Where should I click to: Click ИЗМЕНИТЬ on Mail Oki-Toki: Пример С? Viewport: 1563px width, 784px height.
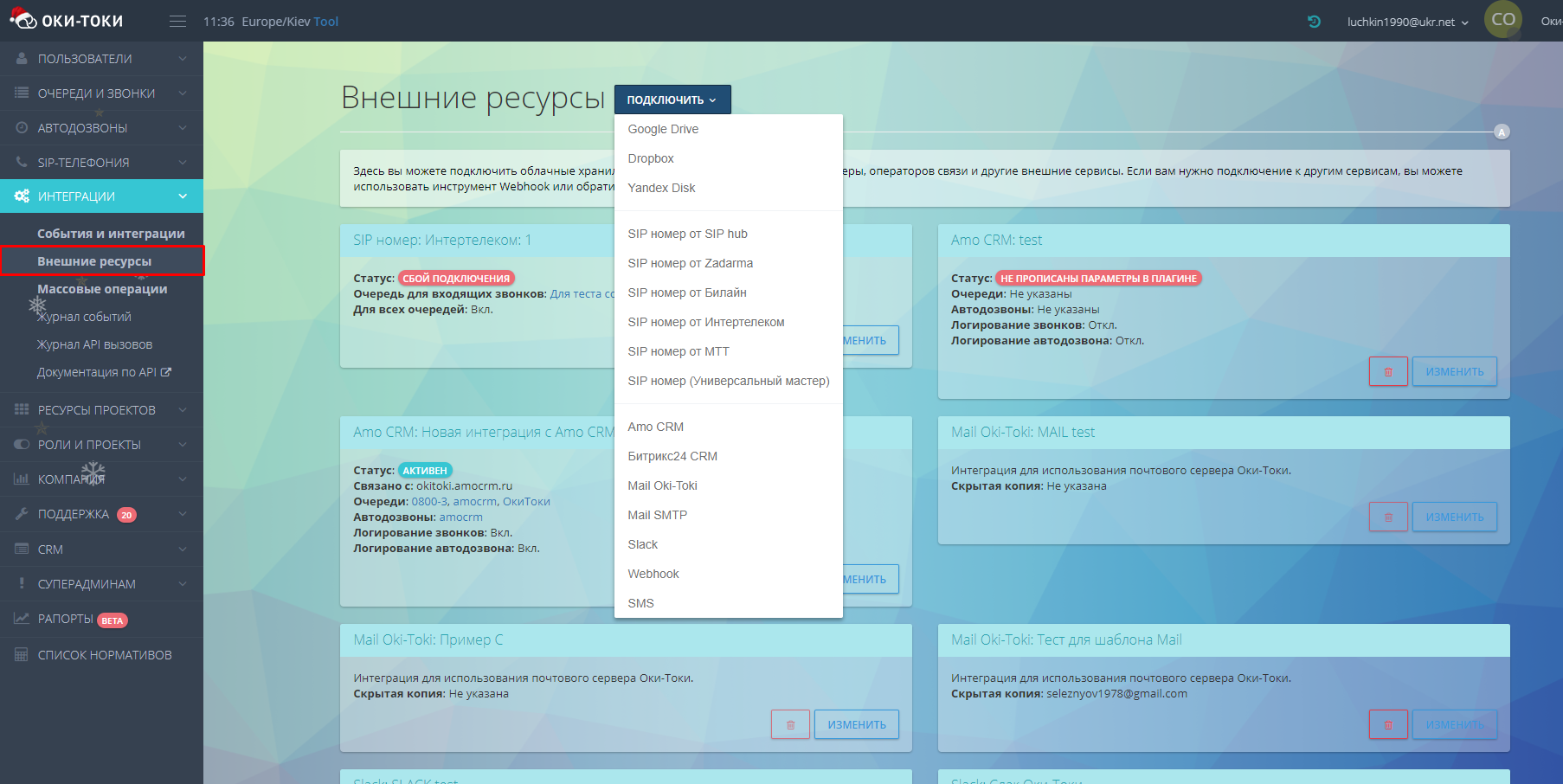(x=857, y=725)
